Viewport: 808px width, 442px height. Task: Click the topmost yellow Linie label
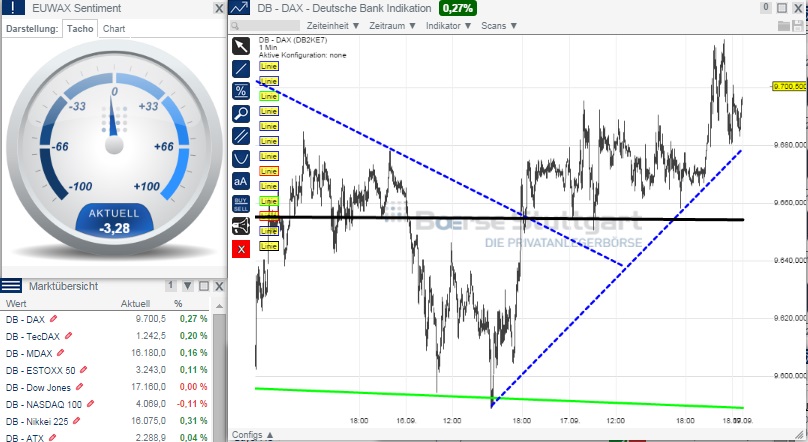tap(269, 66)
